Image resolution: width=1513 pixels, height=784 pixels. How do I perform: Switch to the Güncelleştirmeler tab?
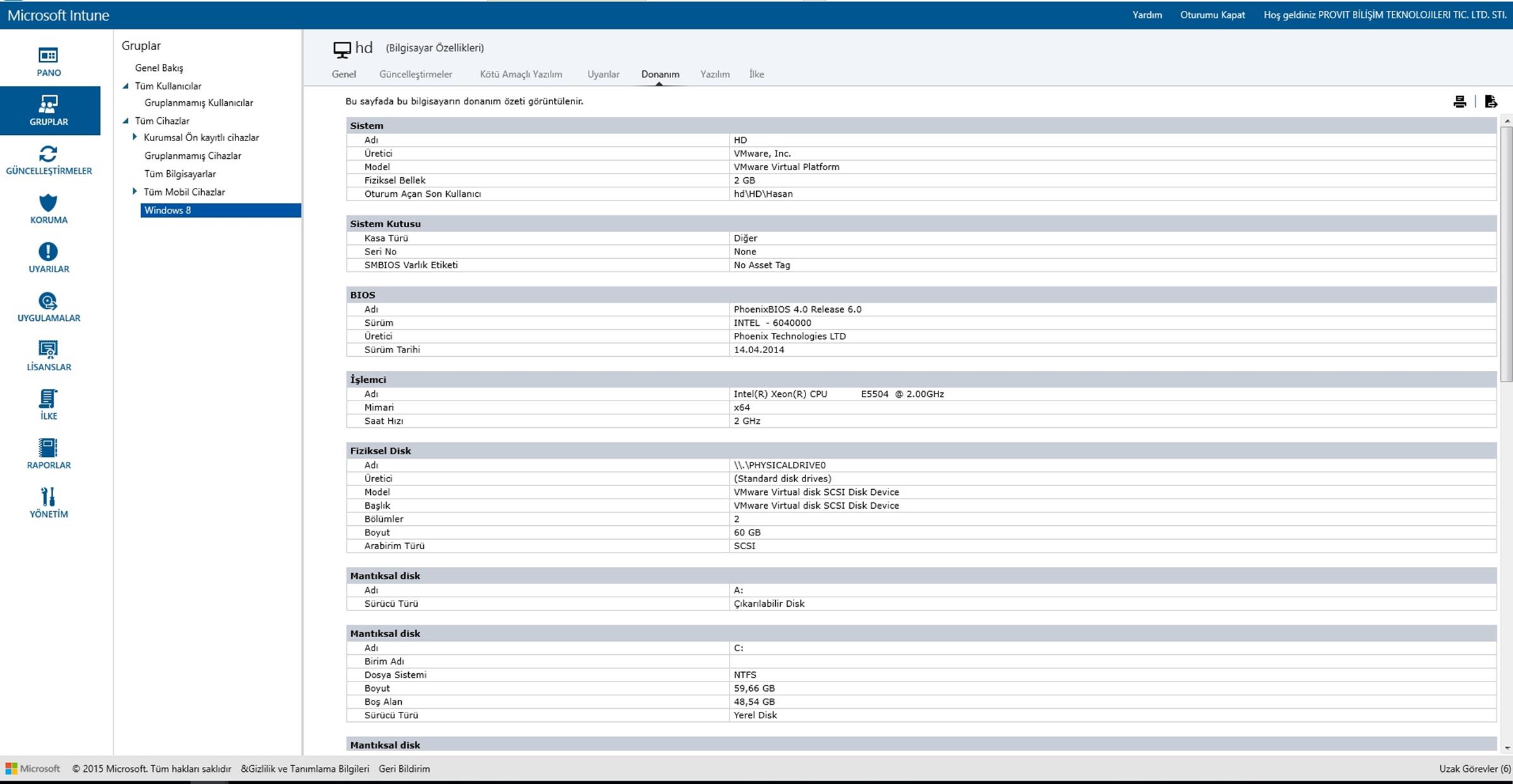[x=416, y=74]
